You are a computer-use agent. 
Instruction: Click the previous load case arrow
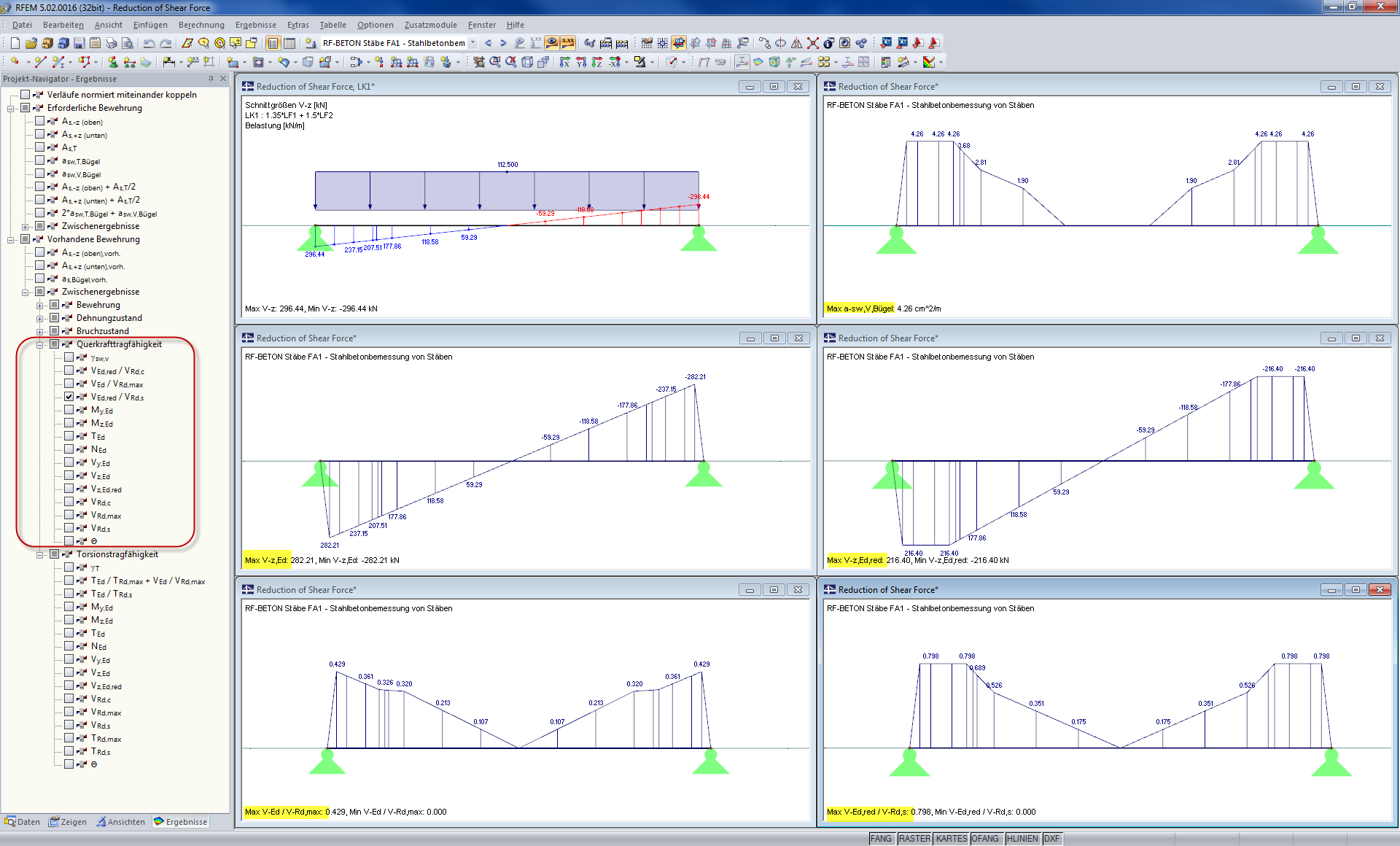pos(488,43)
